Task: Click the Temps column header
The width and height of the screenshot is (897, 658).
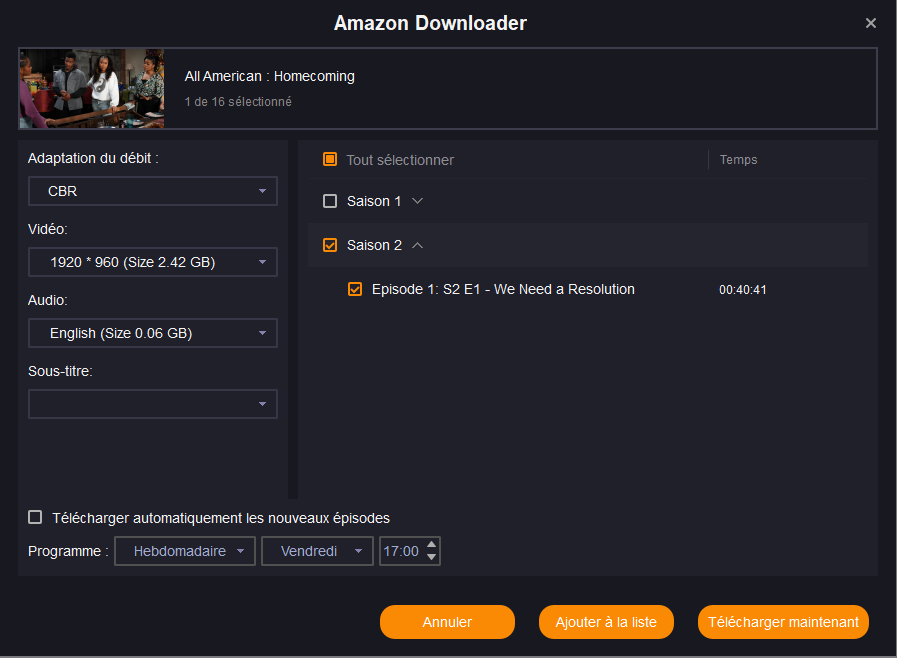Action: [739, 160]
